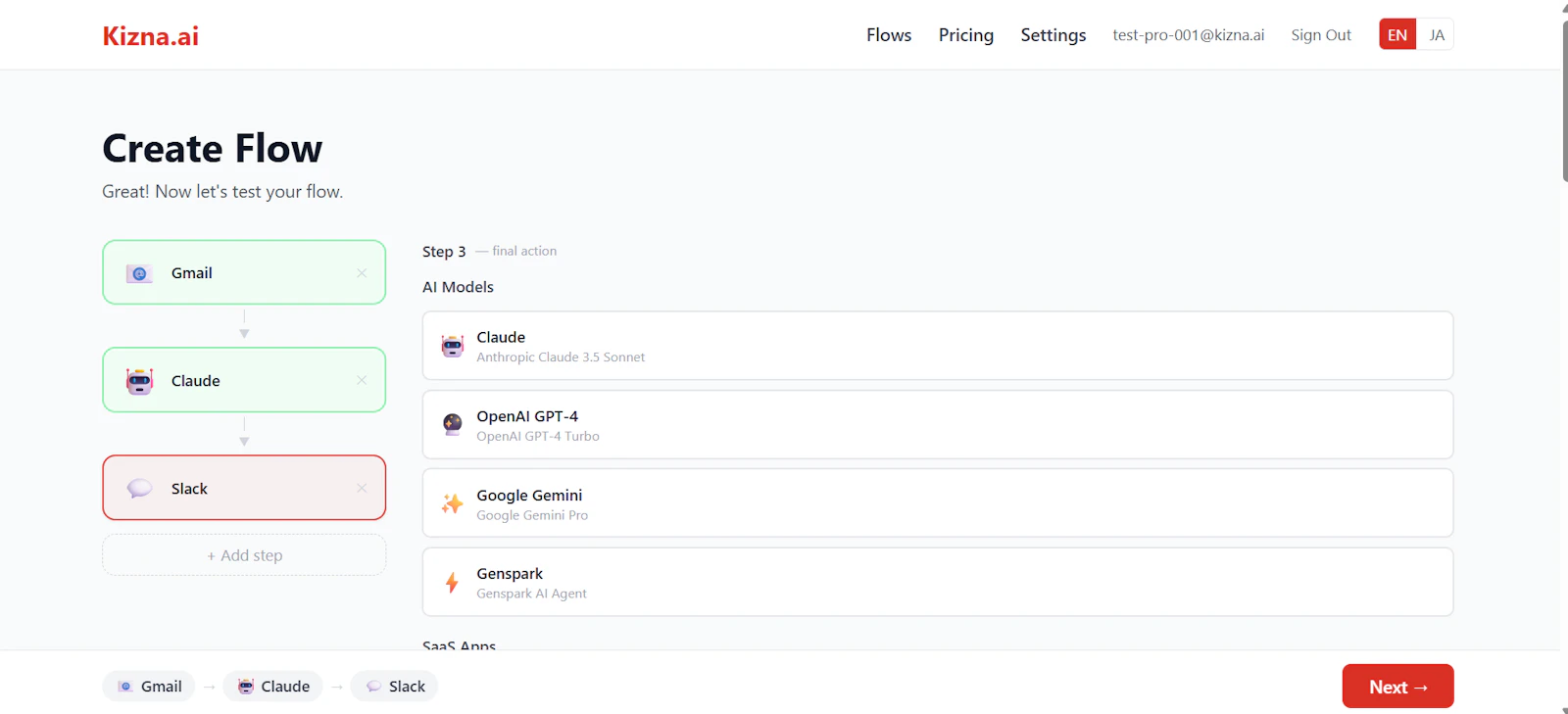Click the Slack chip in the bottom summary bar
The image size is (1568, 714).
pos(394,687)
